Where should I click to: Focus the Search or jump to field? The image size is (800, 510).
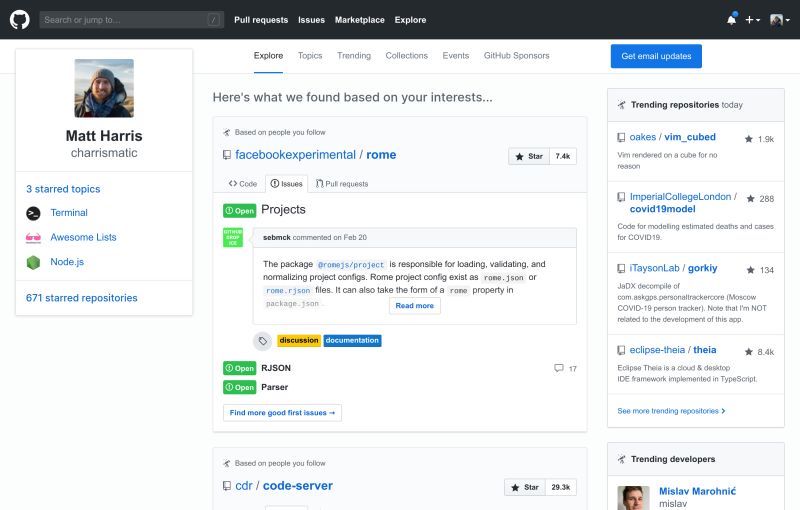coord(132,20)
